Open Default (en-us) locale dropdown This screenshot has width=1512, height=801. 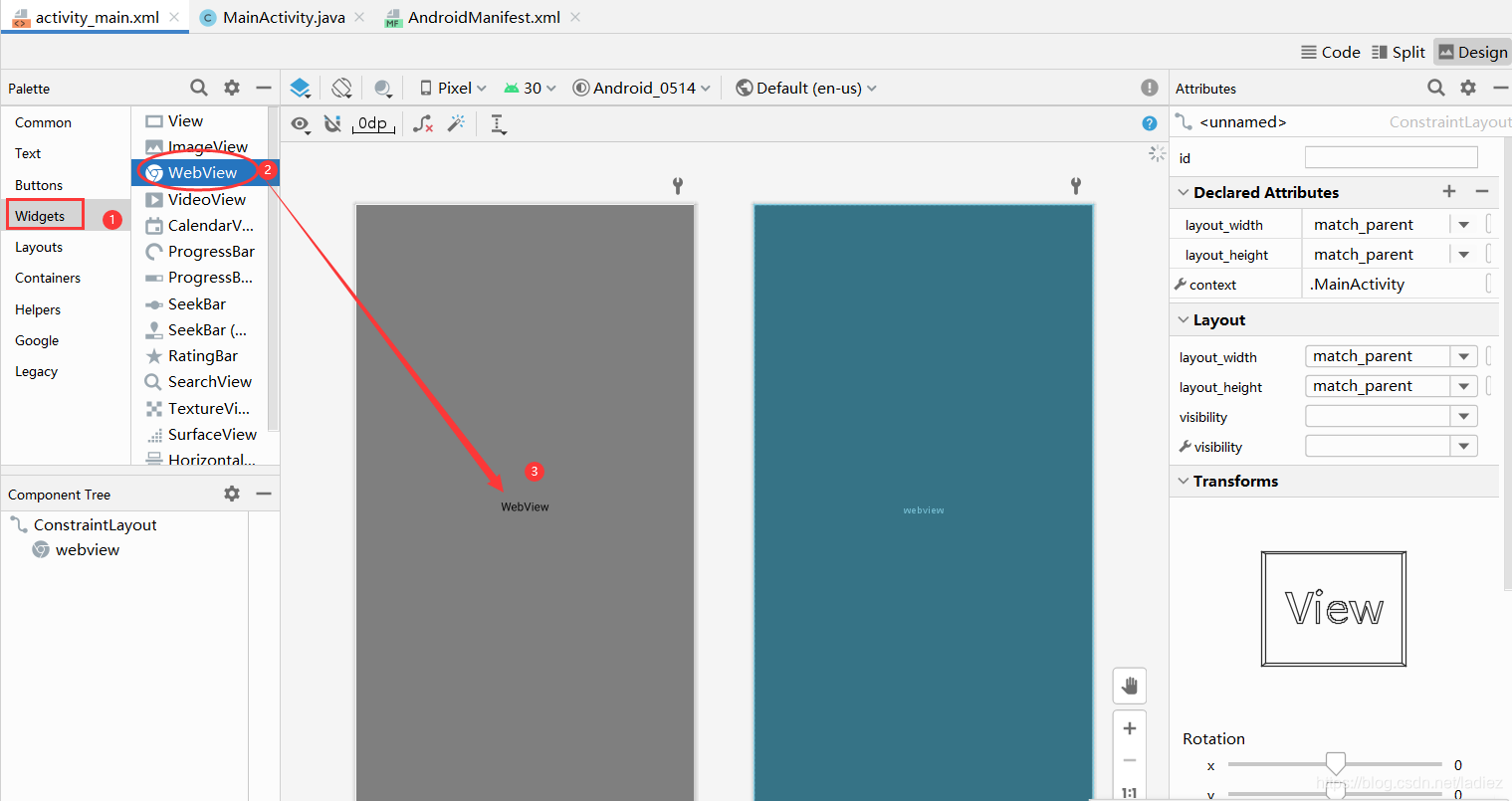point(806,88)
